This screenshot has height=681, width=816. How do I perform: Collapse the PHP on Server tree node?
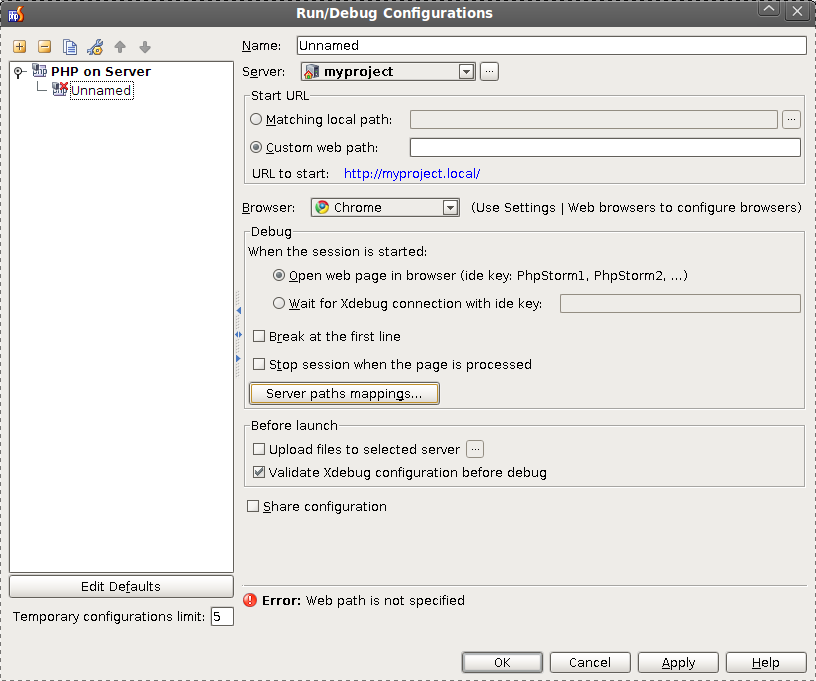click(x=19, y=72)
